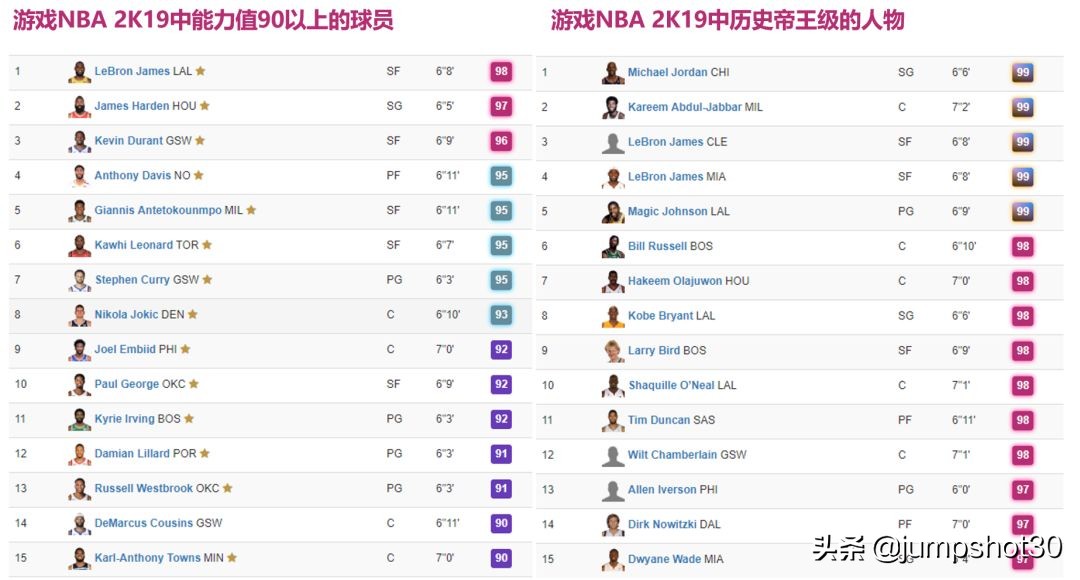Image resolution: width=1080 pixels, height=580 pixels.
Task: Open Karl-Anthony Towns player link
Action: (147, 558)
